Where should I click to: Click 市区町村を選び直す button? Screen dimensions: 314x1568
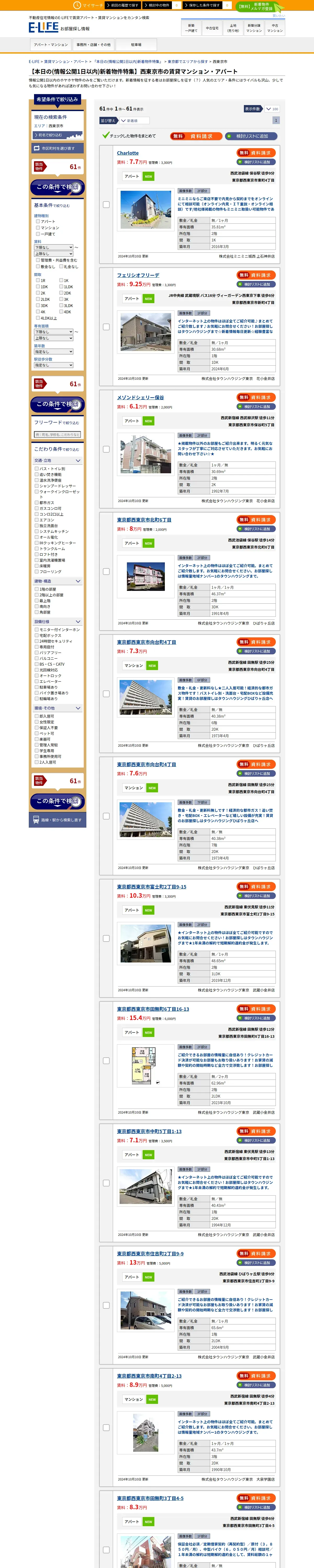point(57,148)
